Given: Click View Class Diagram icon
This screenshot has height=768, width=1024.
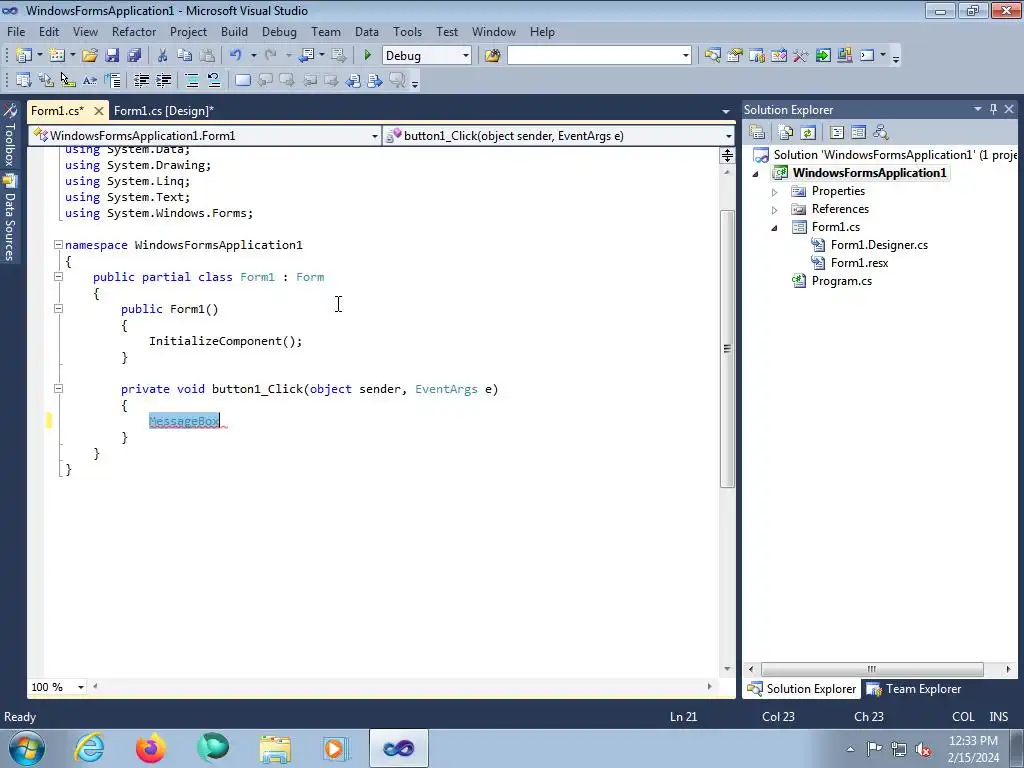Looking at the screenshot, I should point(881,133).
